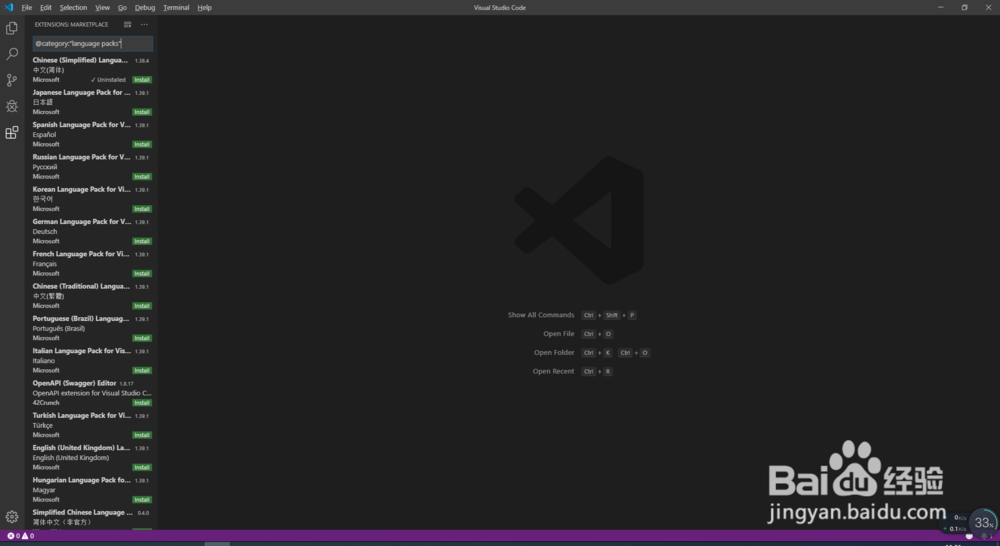1000x546 pixels.
Task: Open the Selection menu
Action: coord(73,8)
